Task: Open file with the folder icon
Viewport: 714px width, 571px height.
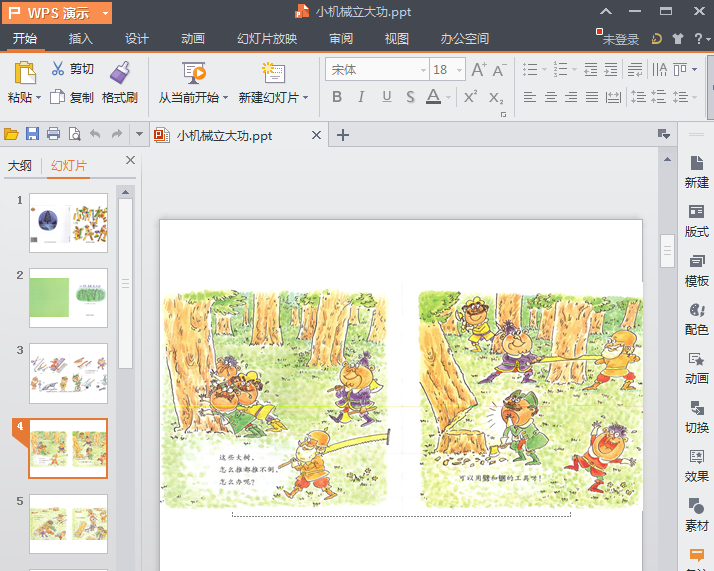Action: [11, 134]
